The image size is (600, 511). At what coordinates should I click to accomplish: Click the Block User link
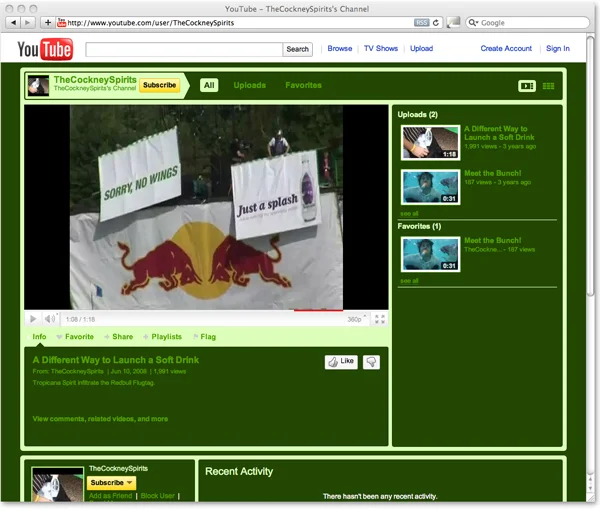click(158, 496)
